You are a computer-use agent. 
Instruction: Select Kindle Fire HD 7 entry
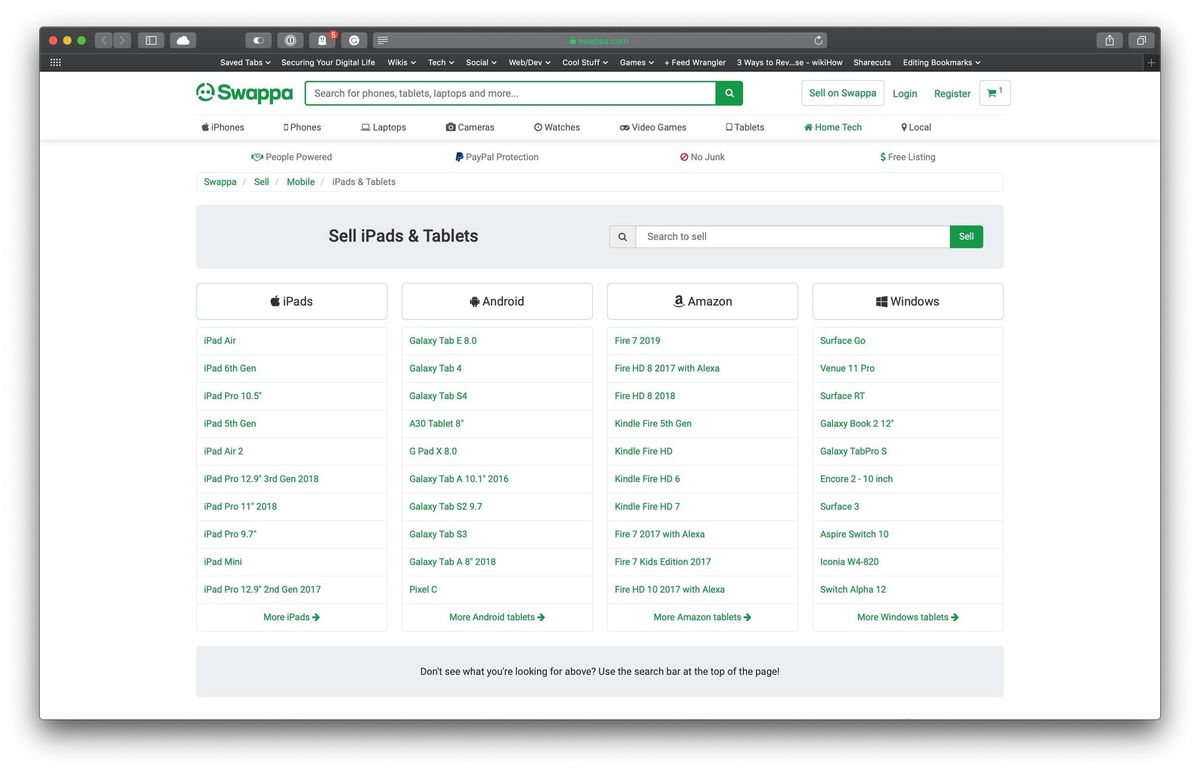647,507
